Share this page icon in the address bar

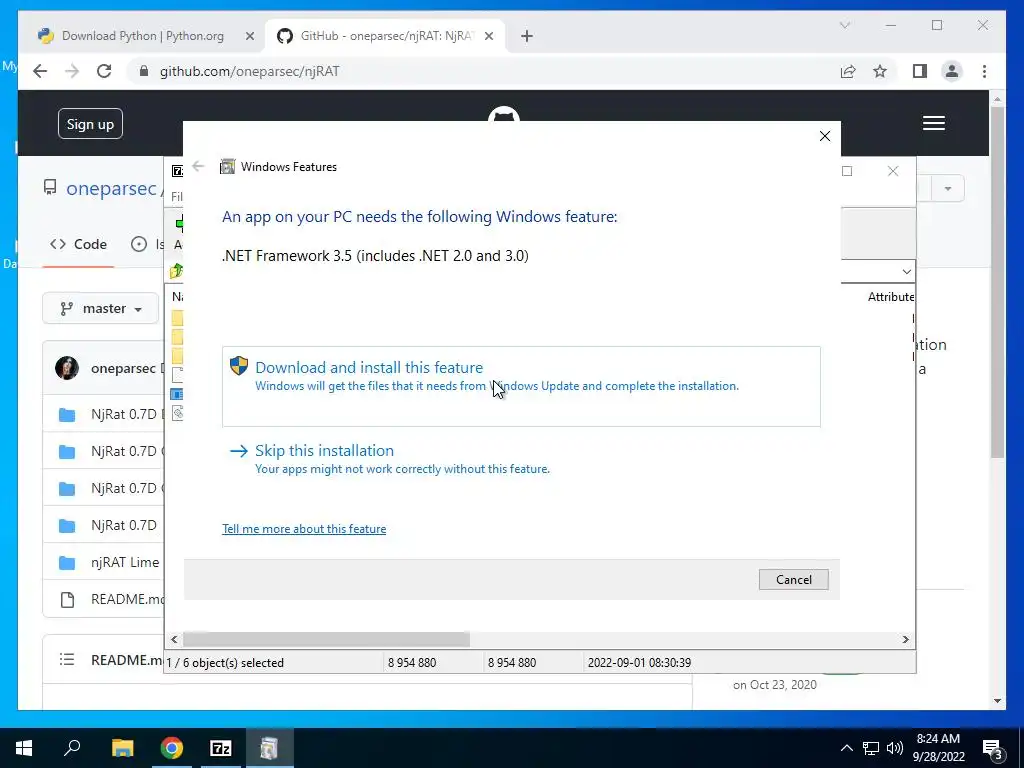(848, 71)
